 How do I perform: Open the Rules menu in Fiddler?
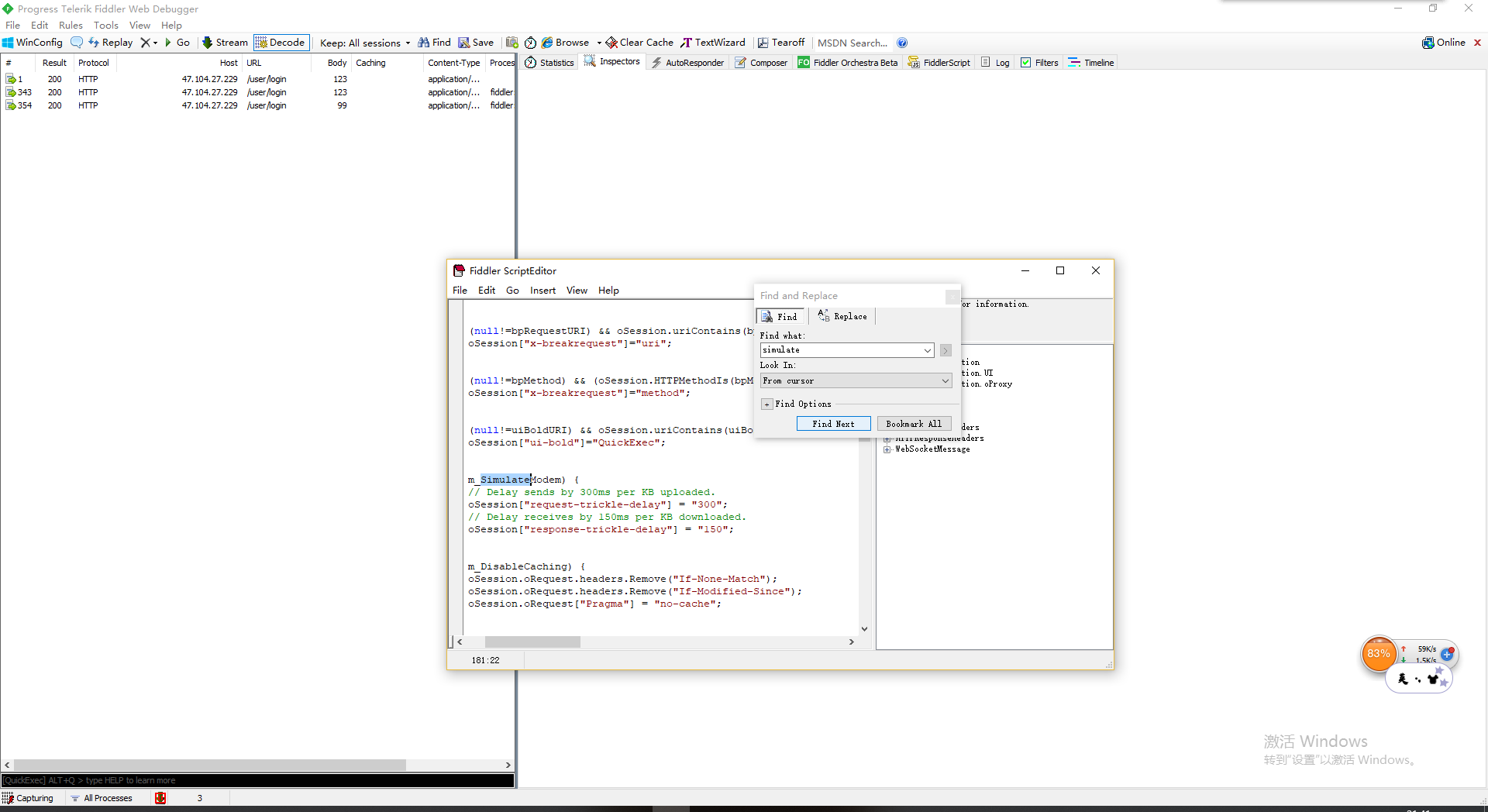coord(71,26)
